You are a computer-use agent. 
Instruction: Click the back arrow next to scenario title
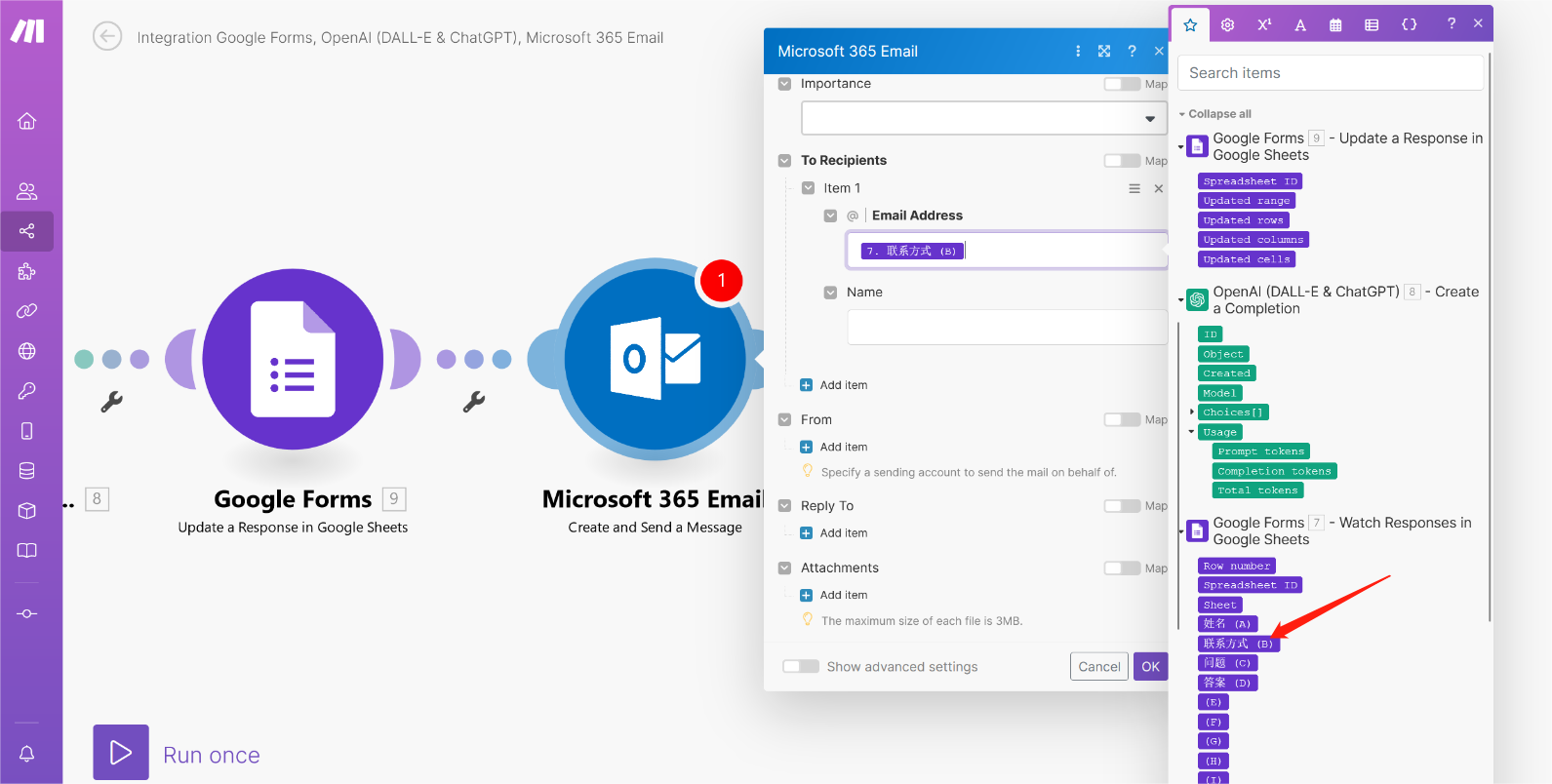[107, 37]
